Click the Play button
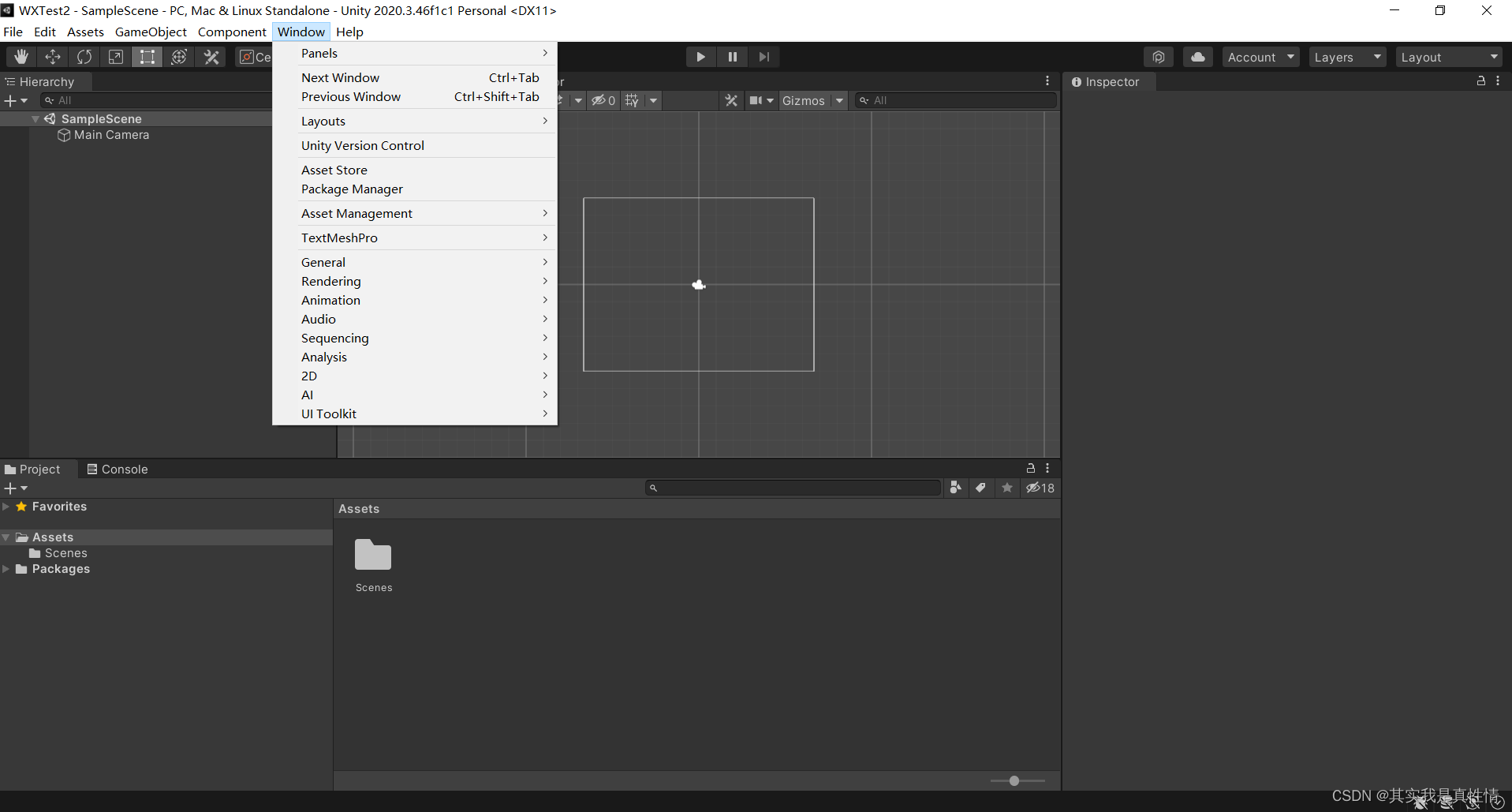 coord(700,57)
